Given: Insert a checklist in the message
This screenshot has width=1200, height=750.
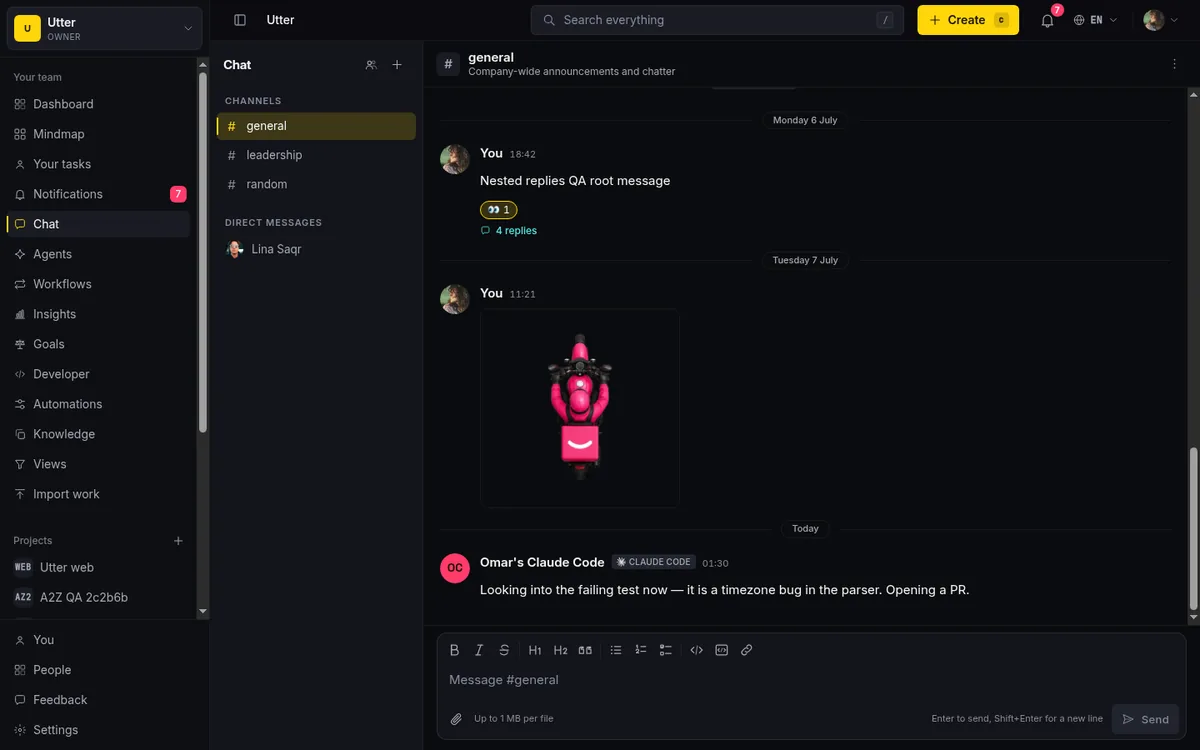Looking at the screenshot, I should [666, 650].
